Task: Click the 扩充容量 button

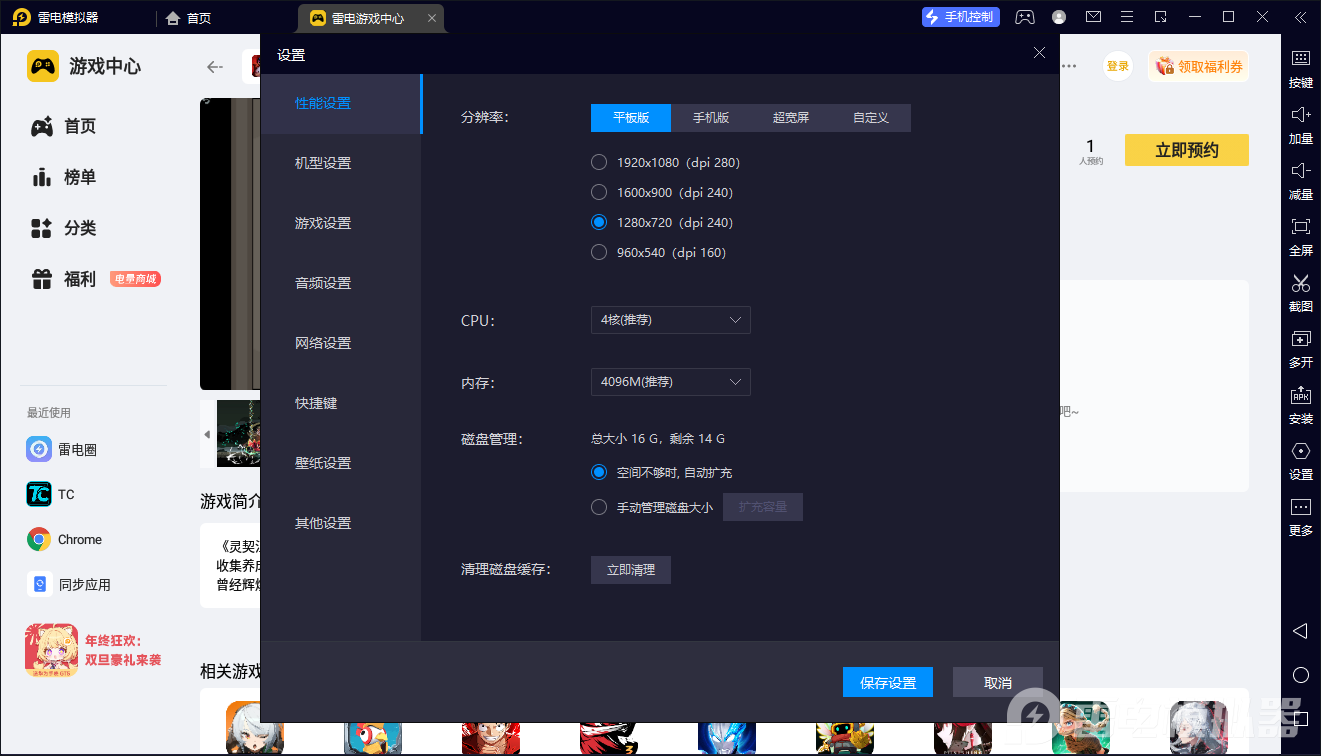Action: click(x=763, y=507)
